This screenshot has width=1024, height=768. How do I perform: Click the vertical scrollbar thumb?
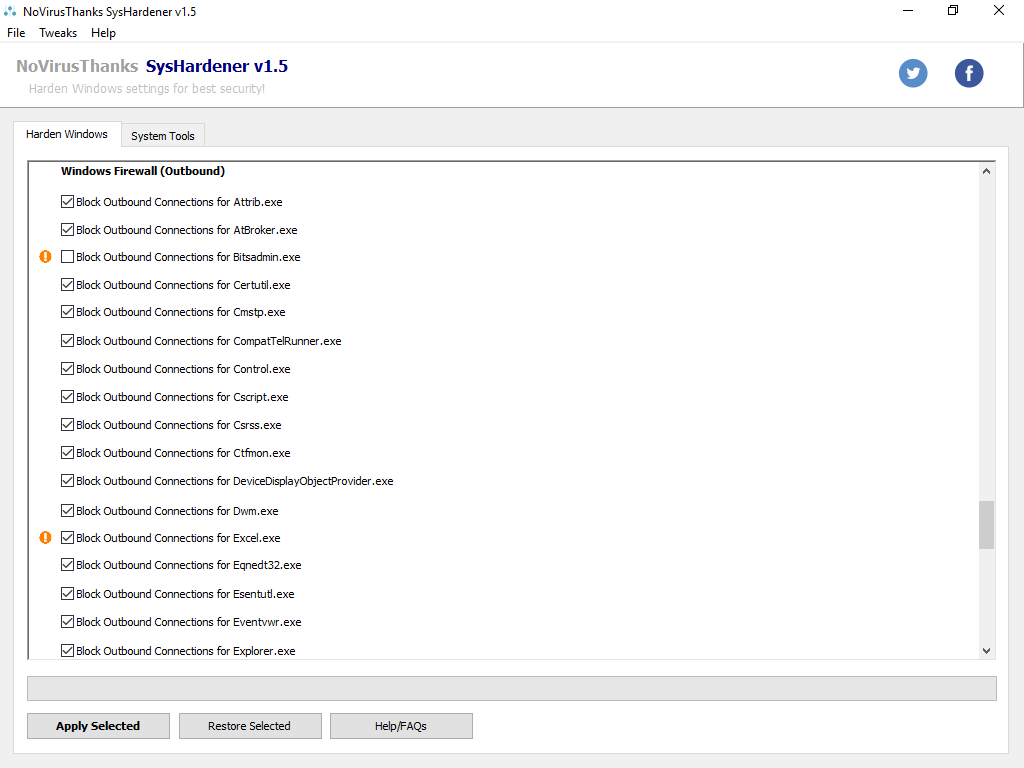[x=986, y=525]
